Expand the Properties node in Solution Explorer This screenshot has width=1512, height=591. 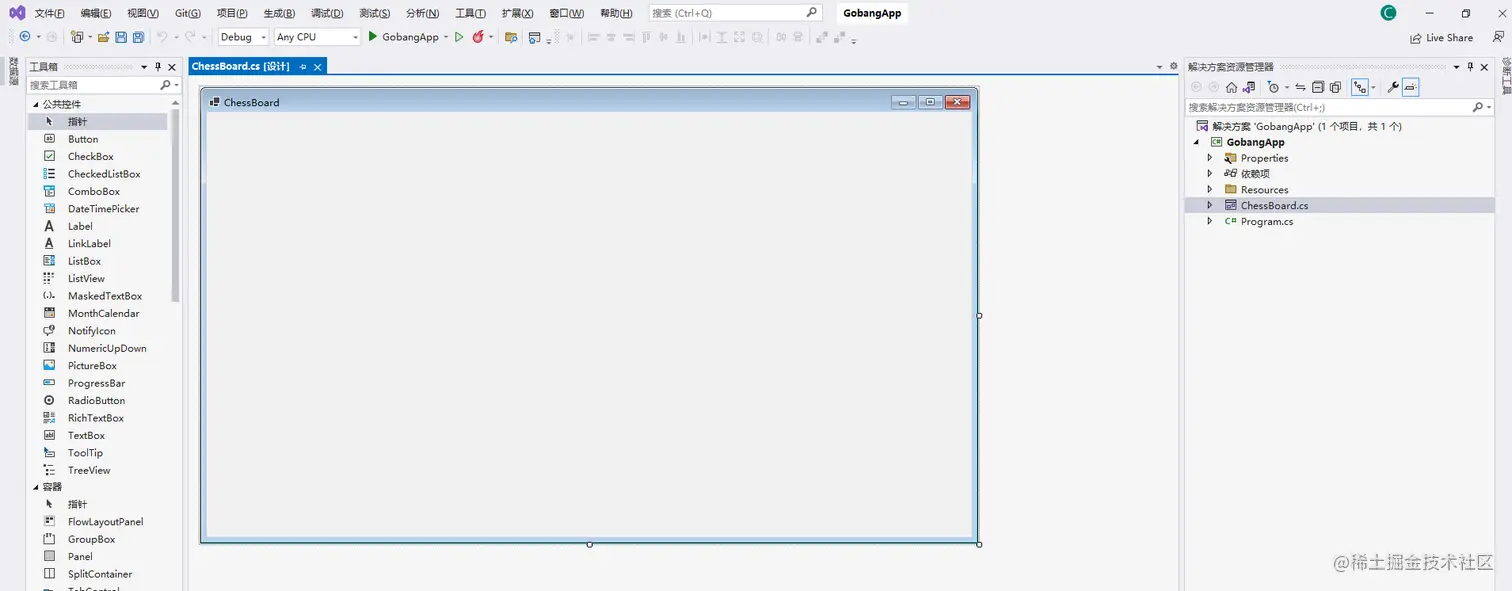pyautogui.click(x=1210, y=158)
